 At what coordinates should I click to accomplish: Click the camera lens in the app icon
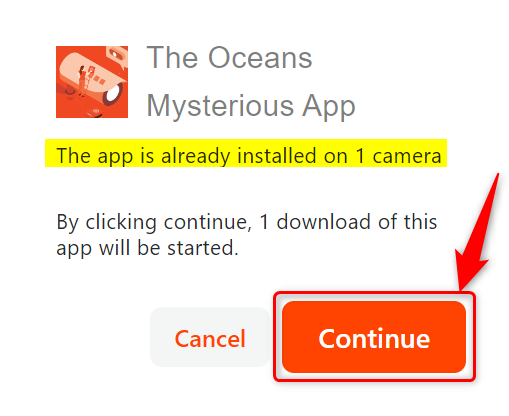pyautogui.click(x=113, y=94)
